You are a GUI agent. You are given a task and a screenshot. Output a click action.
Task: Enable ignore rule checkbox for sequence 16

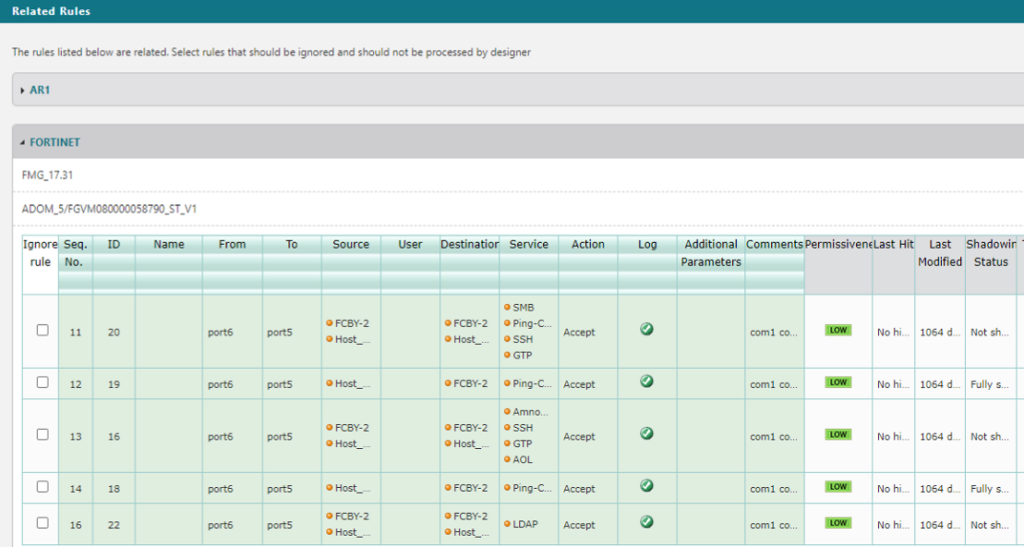tap(42, 523)
